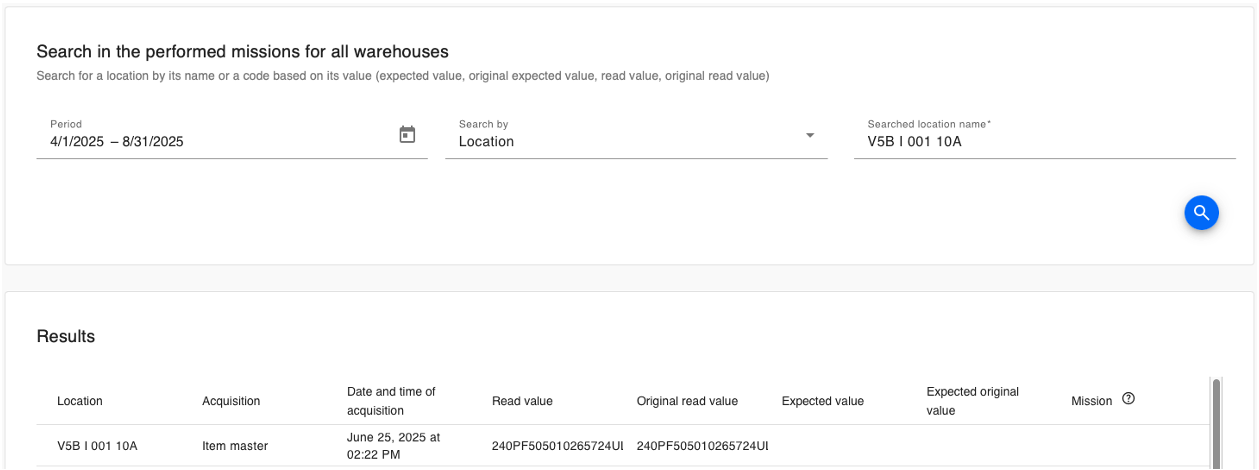
Task: Click the June 25, 2025 date cell
Action: click(393, 446)
